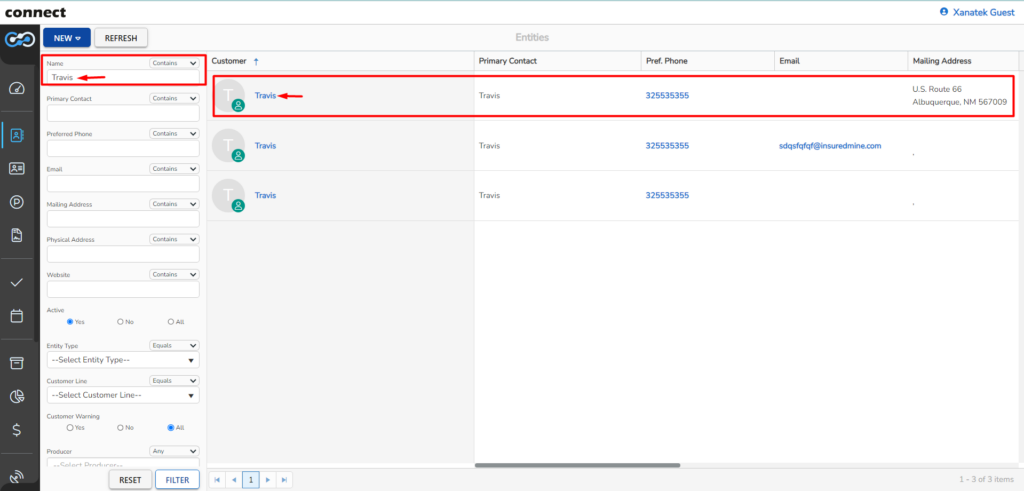The height and width of the screenshot is (491, 1024).
Task: Go to previous page of results
Action: point(234,480)
